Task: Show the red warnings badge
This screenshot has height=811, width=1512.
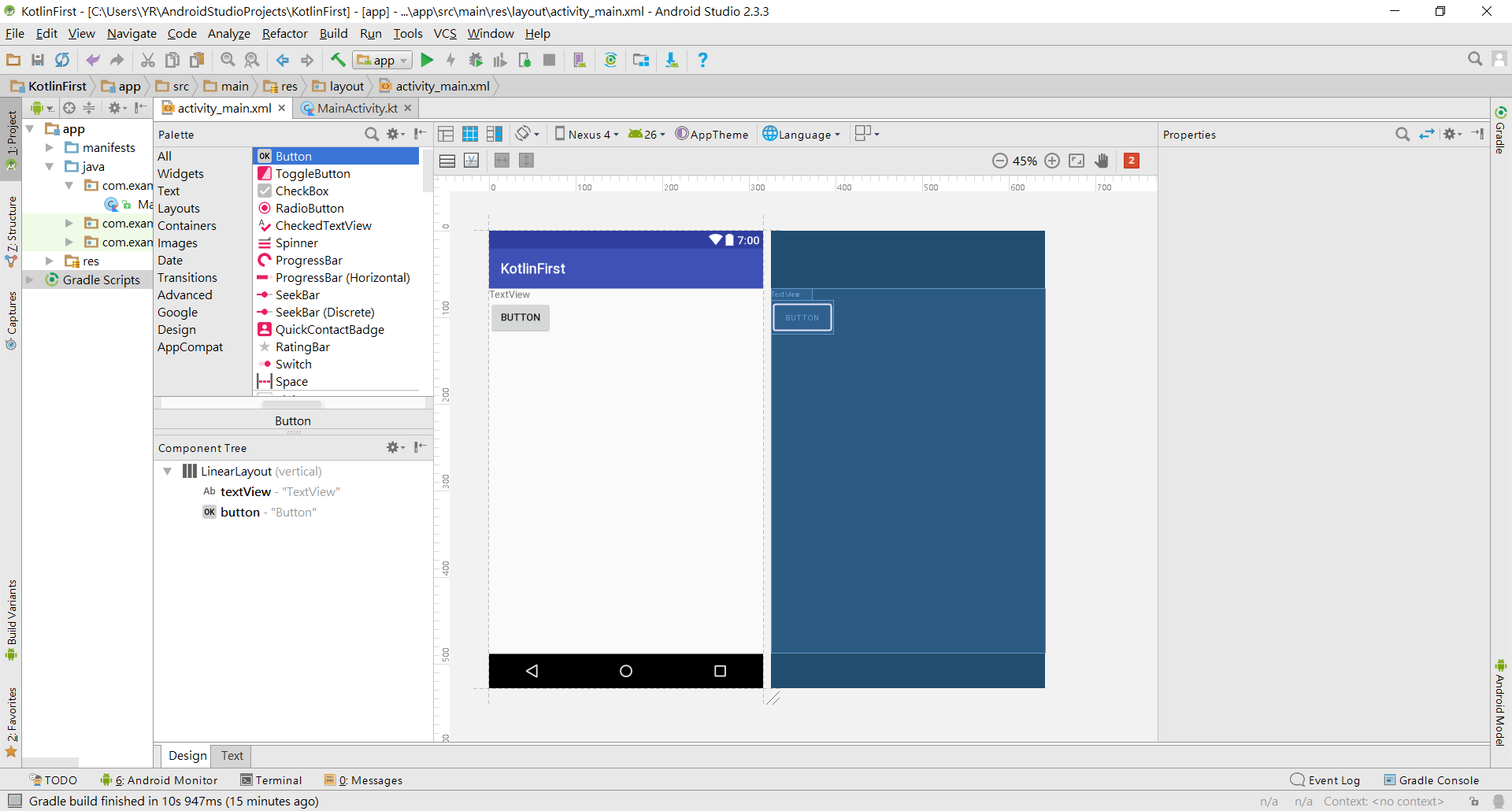Action: click(1132, 161)
